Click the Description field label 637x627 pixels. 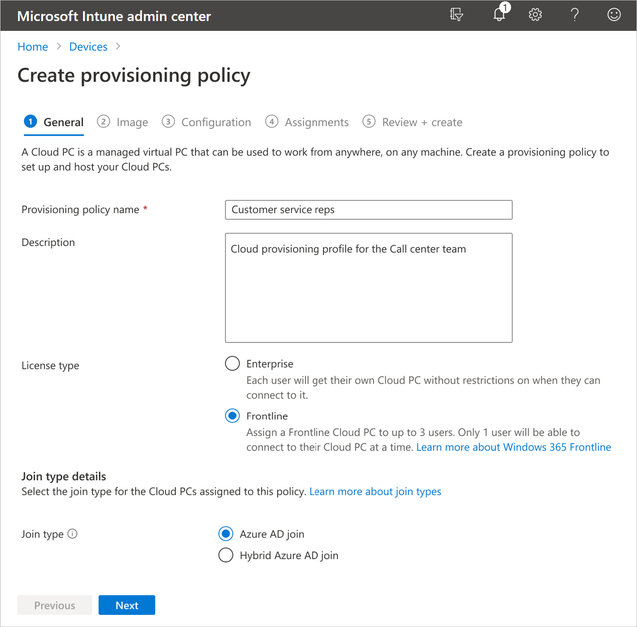point(48,242)
